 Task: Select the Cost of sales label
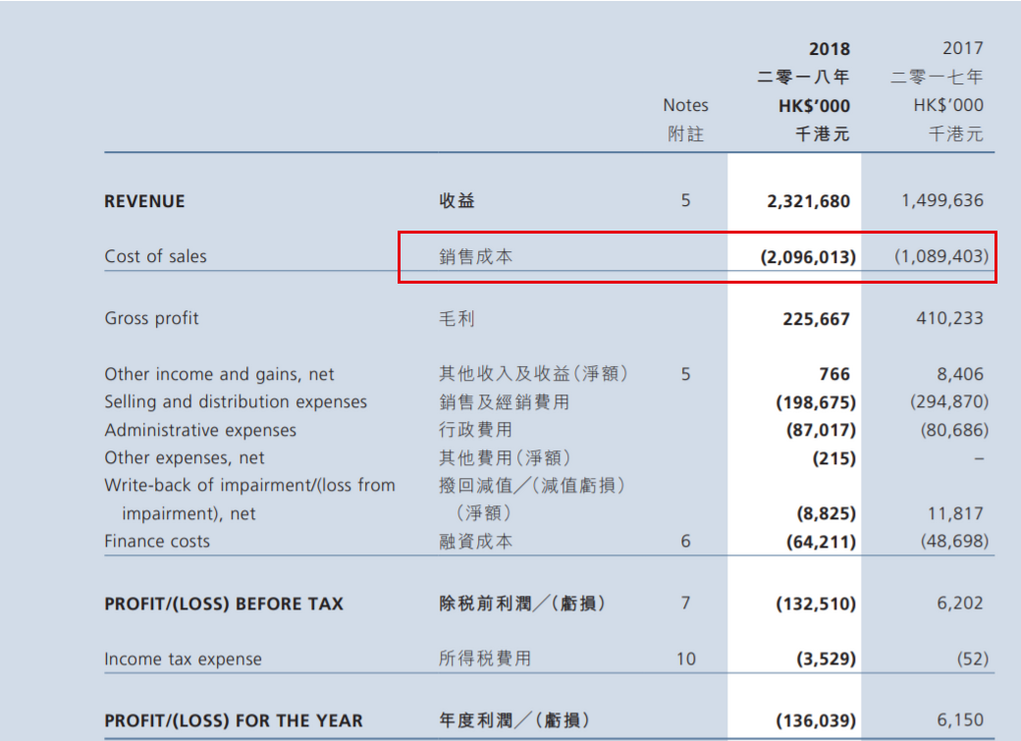156,257
